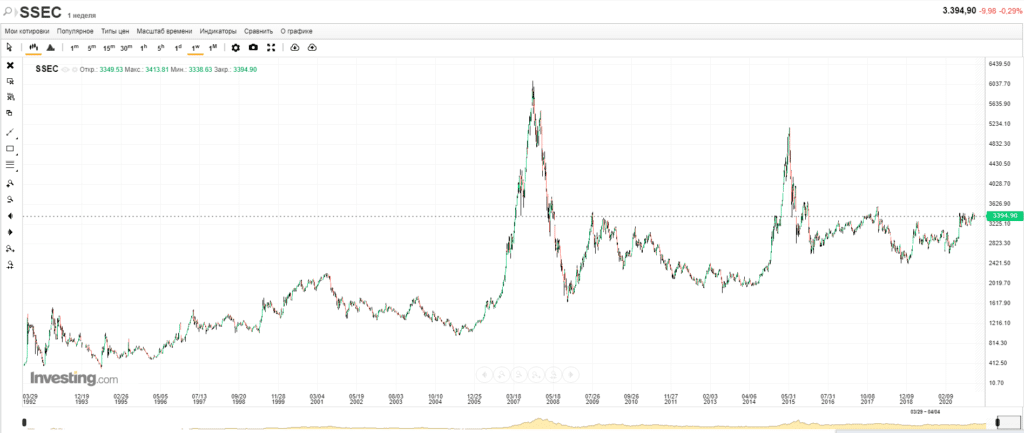The height and width of the screenshot is (433, 1024).
Task: Select the 1 month timeframe
Action: pos(213,47)
